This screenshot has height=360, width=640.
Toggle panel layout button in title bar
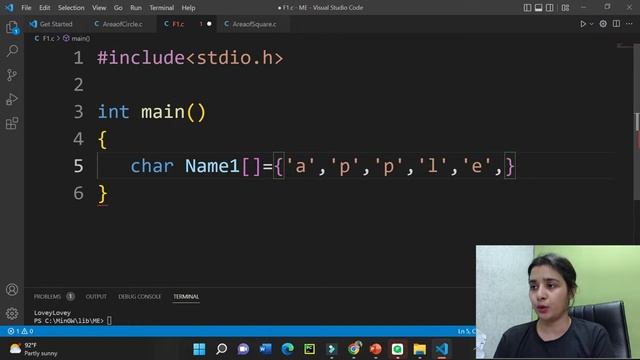pyautogui.click(x=538, y=8)
